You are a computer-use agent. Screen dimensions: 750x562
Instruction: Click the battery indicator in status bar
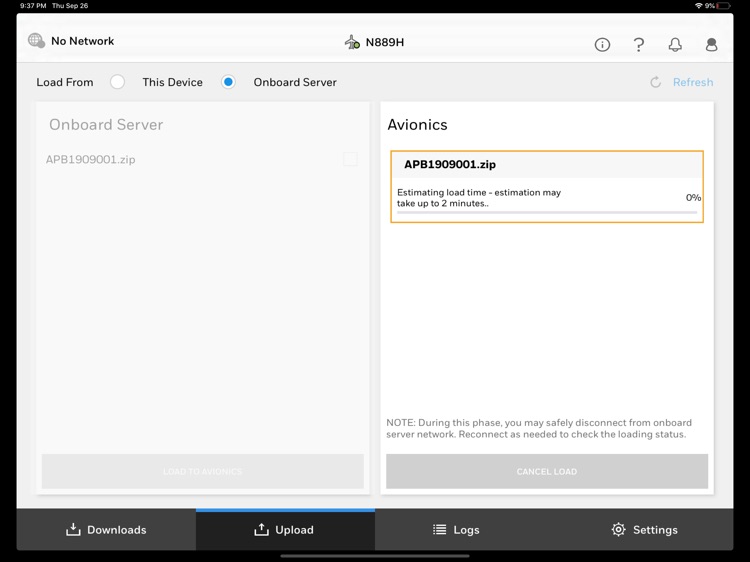pyautogui.click(x=723, y=6)
